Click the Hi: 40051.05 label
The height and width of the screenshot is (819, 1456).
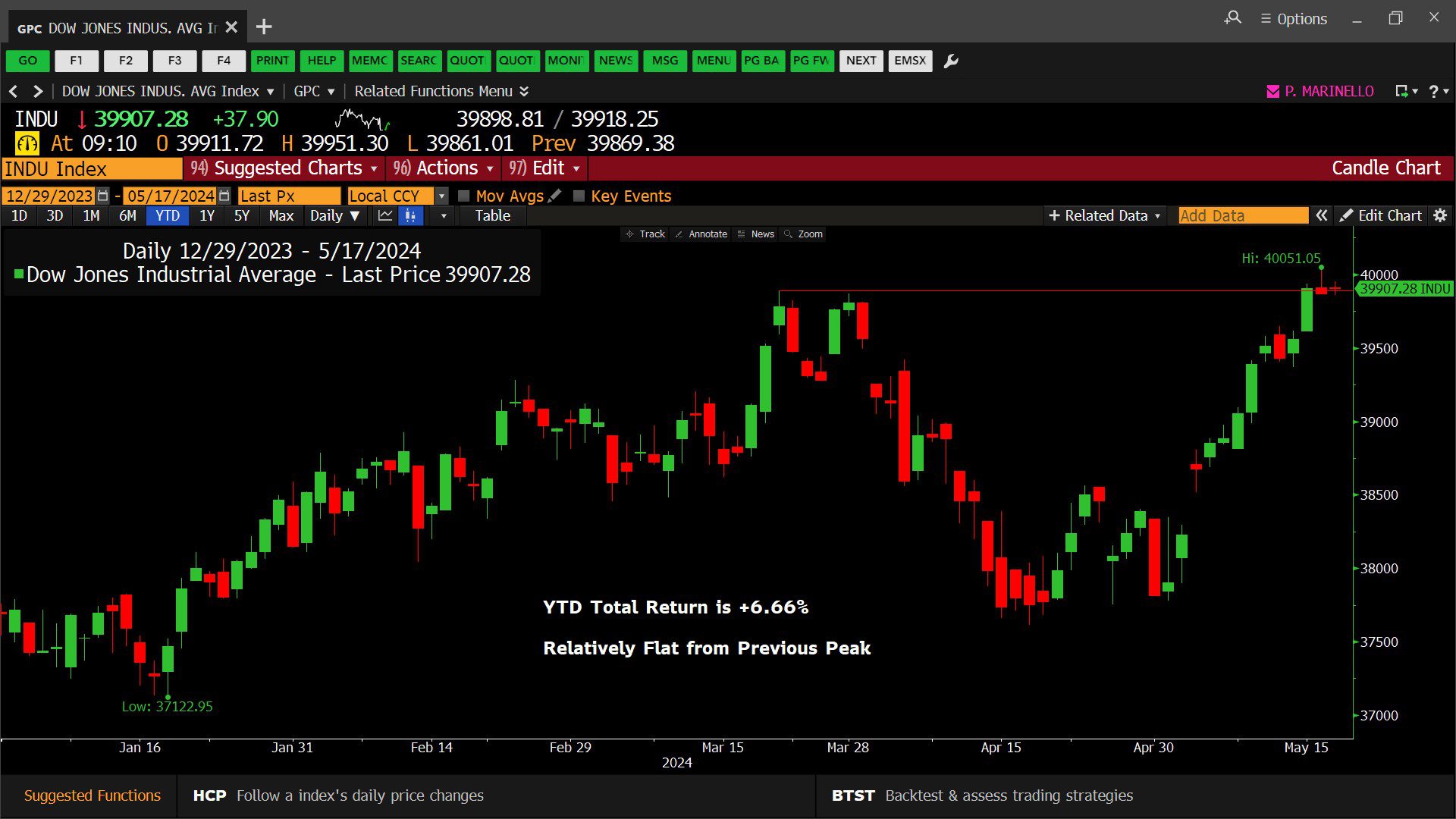[x=1281, y=259]
